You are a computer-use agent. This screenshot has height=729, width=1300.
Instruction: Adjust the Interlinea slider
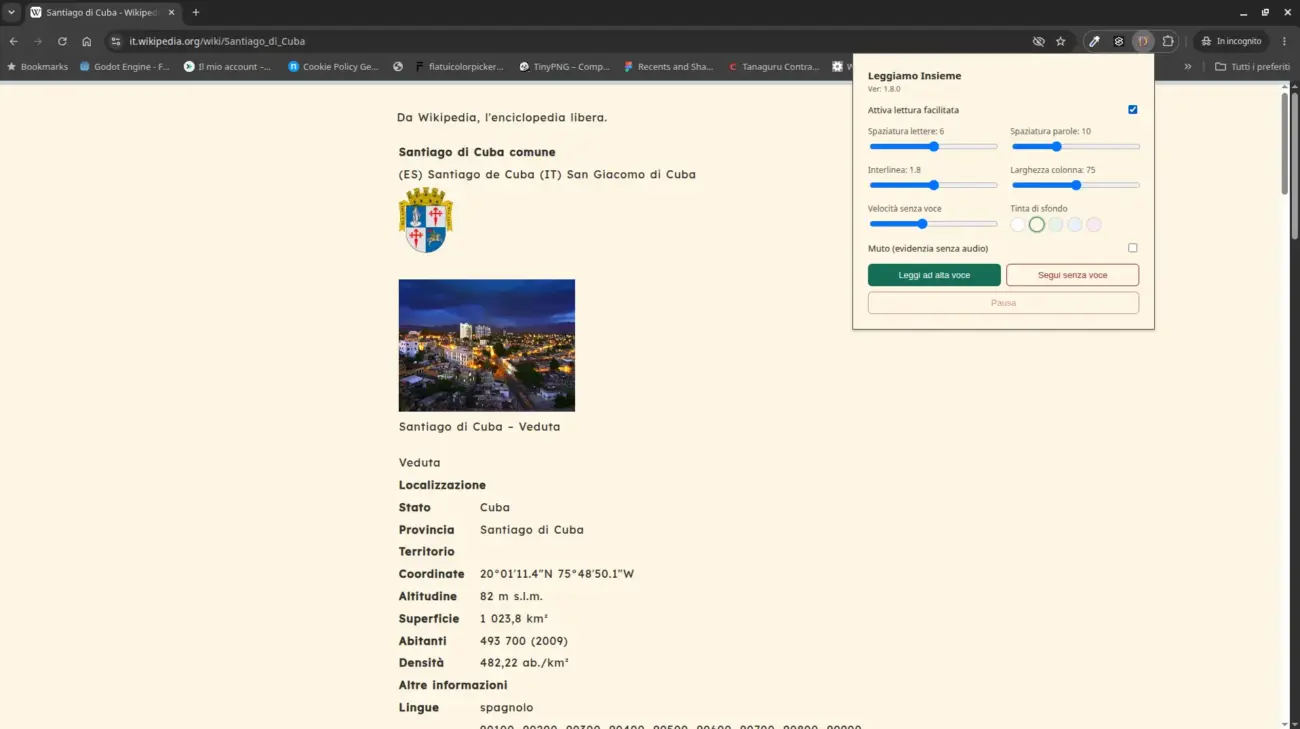coord(933,185)
